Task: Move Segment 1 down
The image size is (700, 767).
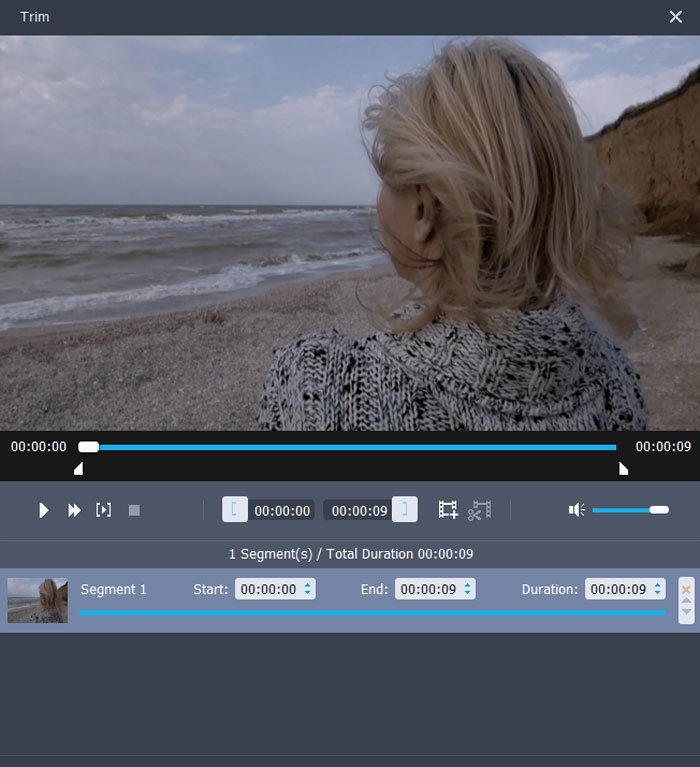Action: [x=686, y=611]
